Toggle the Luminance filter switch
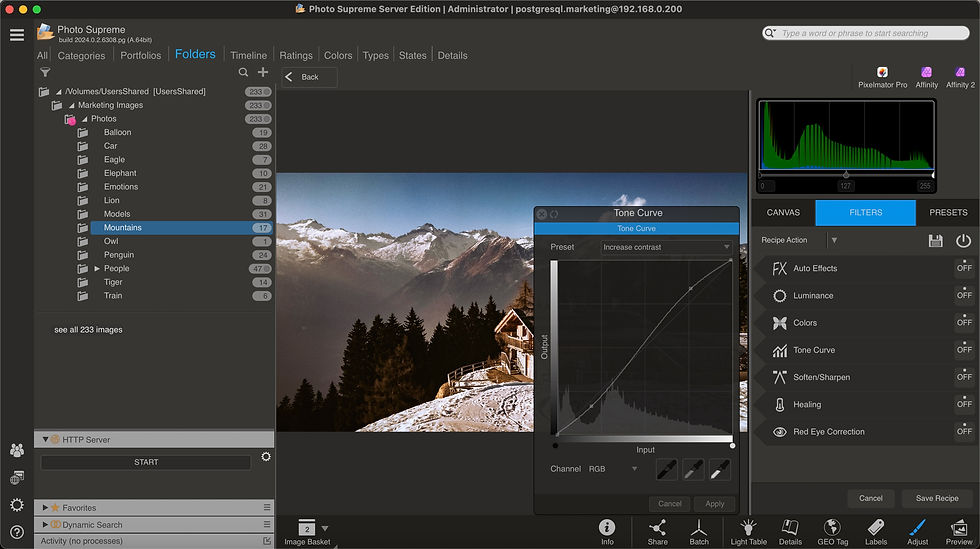Viewport: 980px width, 549px height. pyautogui.click(x=964, y=295)
